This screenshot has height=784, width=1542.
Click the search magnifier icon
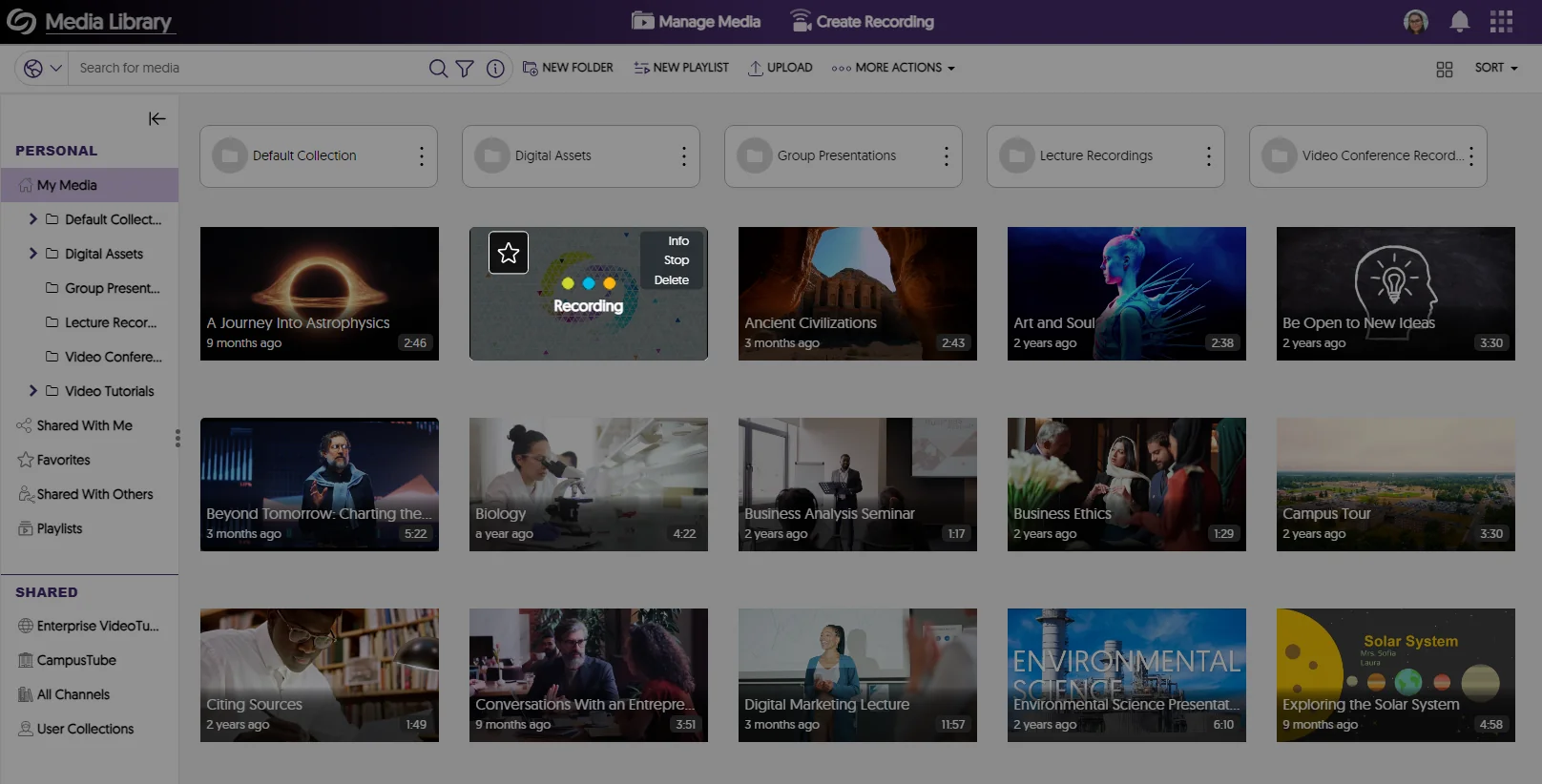438,68
